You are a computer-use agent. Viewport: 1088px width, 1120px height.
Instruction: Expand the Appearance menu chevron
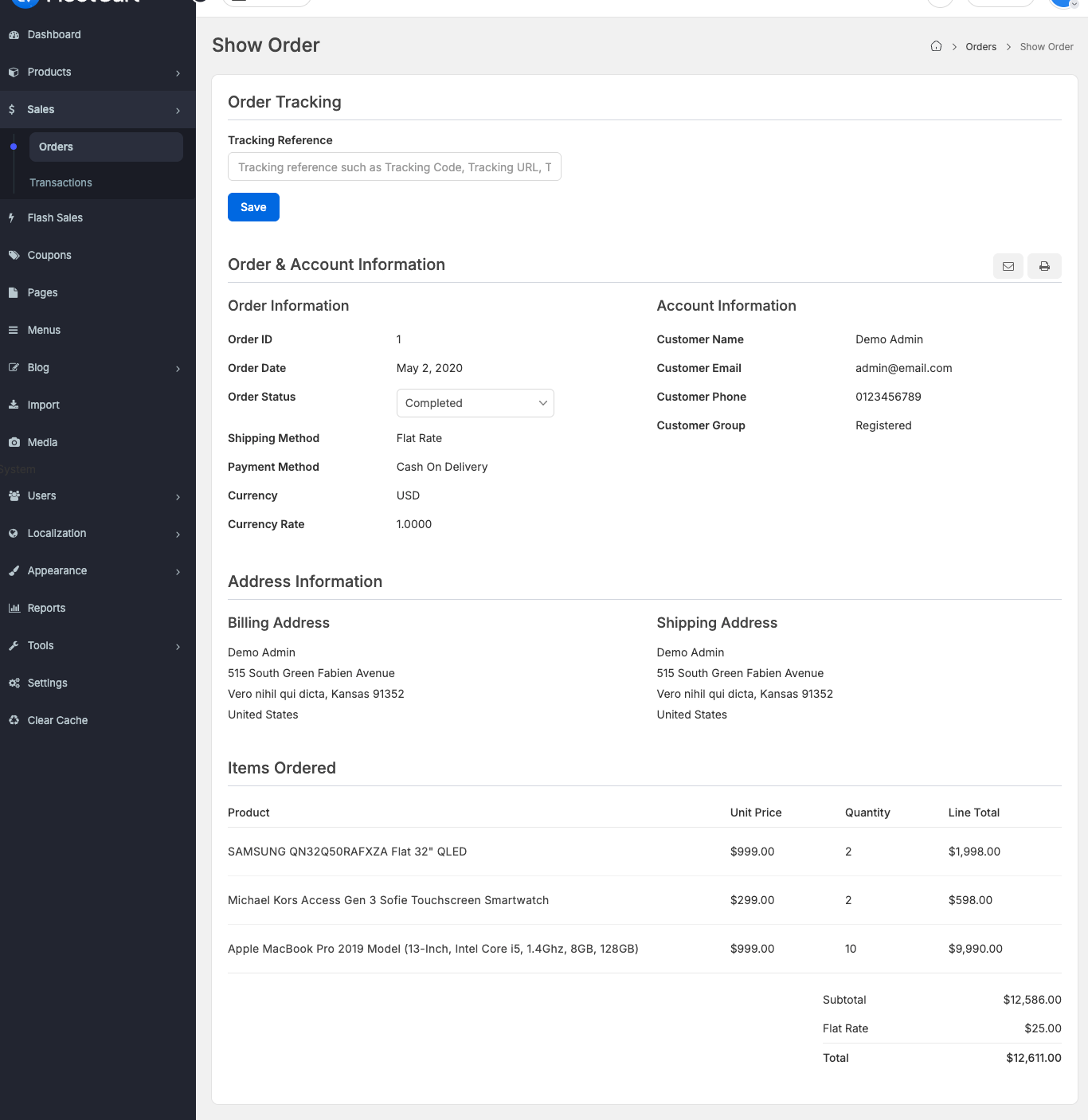click(x=178, y=571)
